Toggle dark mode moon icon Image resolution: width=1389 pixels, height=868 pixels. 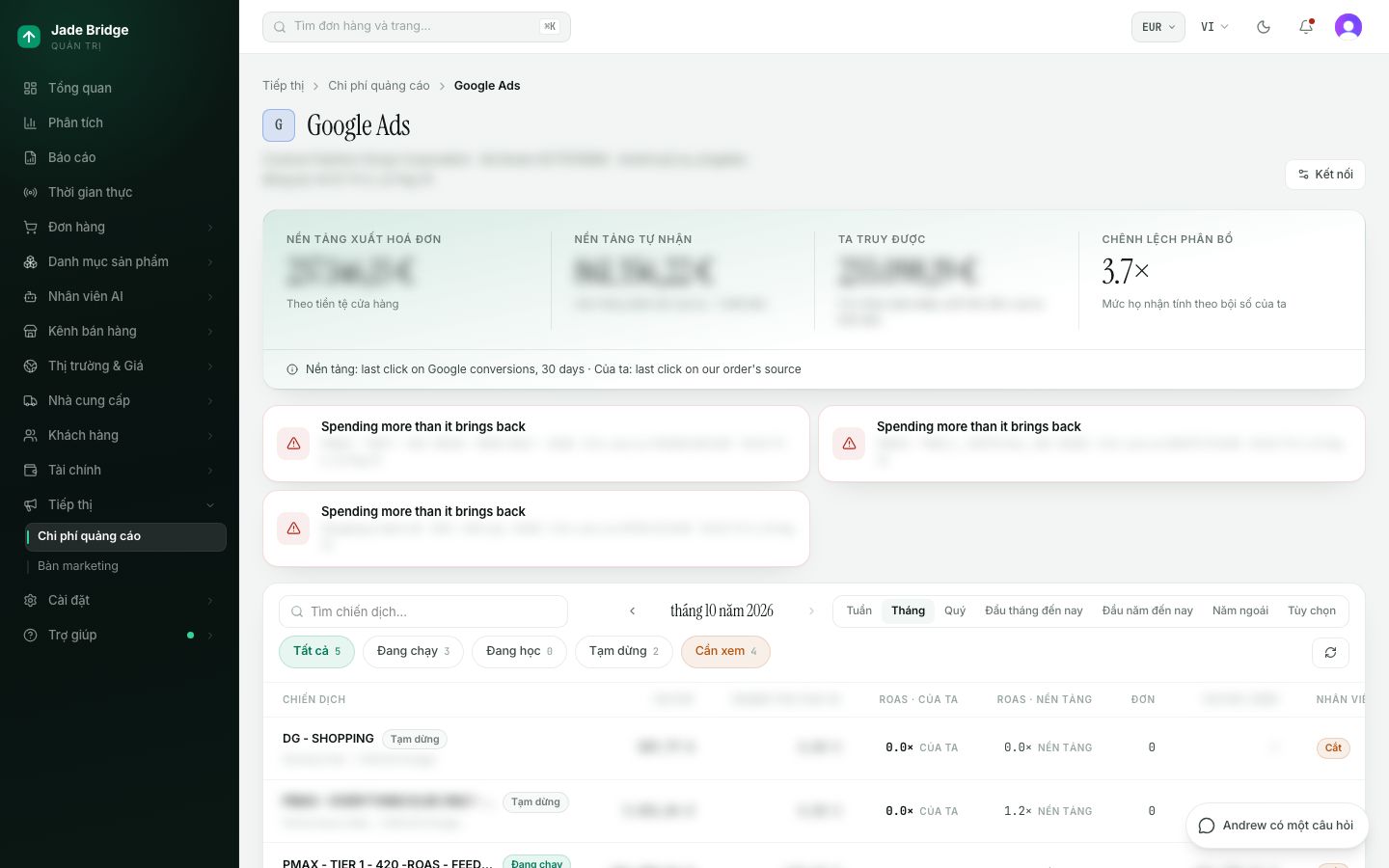coord(1264,27)
